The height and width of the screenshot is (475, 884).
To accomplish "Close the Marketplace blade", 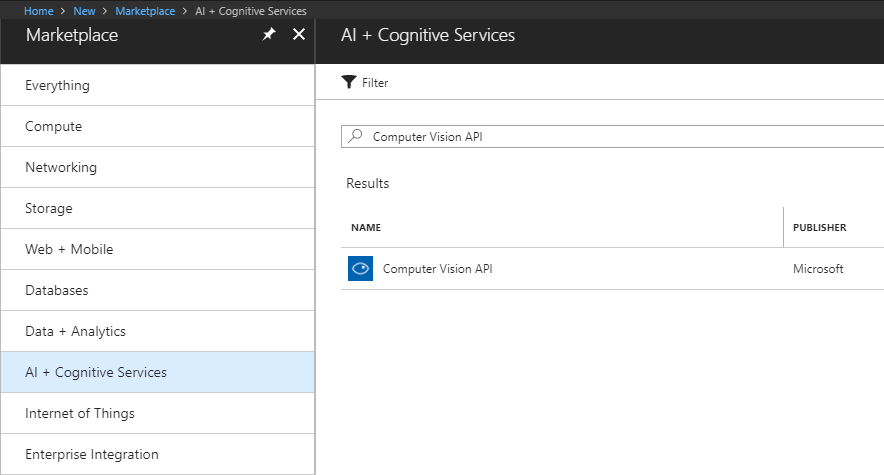I will coord(298,35).
